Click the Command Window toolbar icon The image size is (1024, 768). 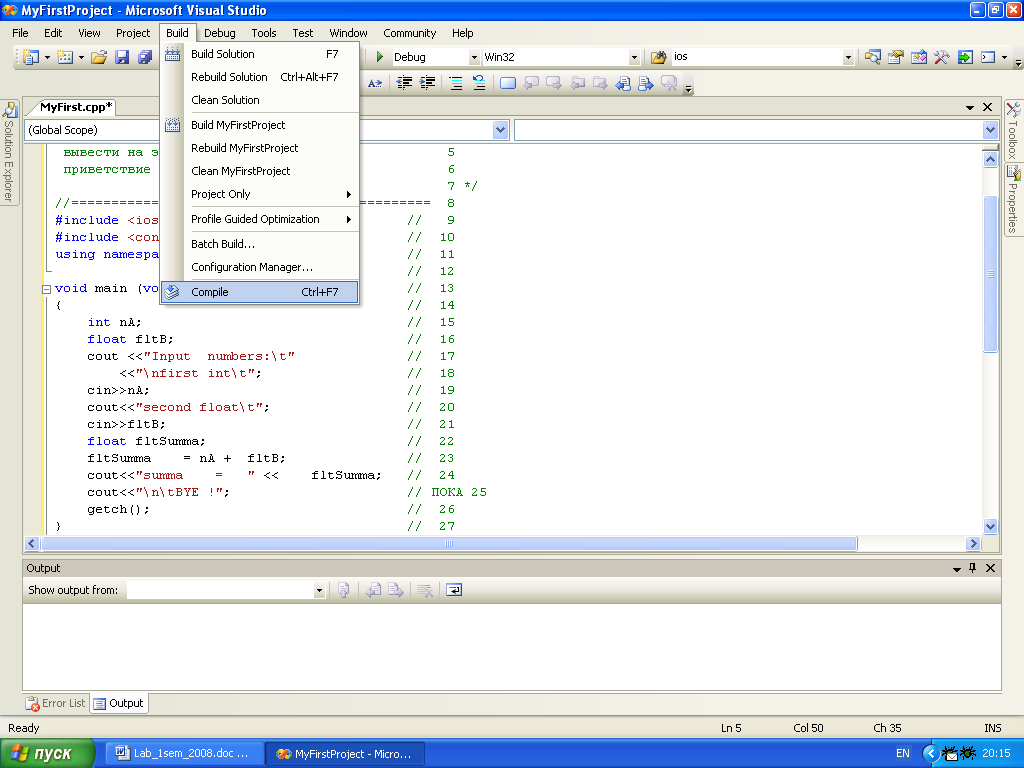pyautogui.click(x=988, y=57)
